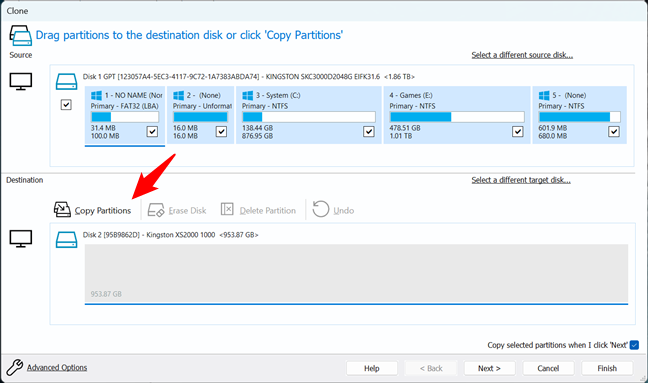Screen dimensions: 648x383
Task: Click the Erase Disk icon
Action: tap(156, 210)
